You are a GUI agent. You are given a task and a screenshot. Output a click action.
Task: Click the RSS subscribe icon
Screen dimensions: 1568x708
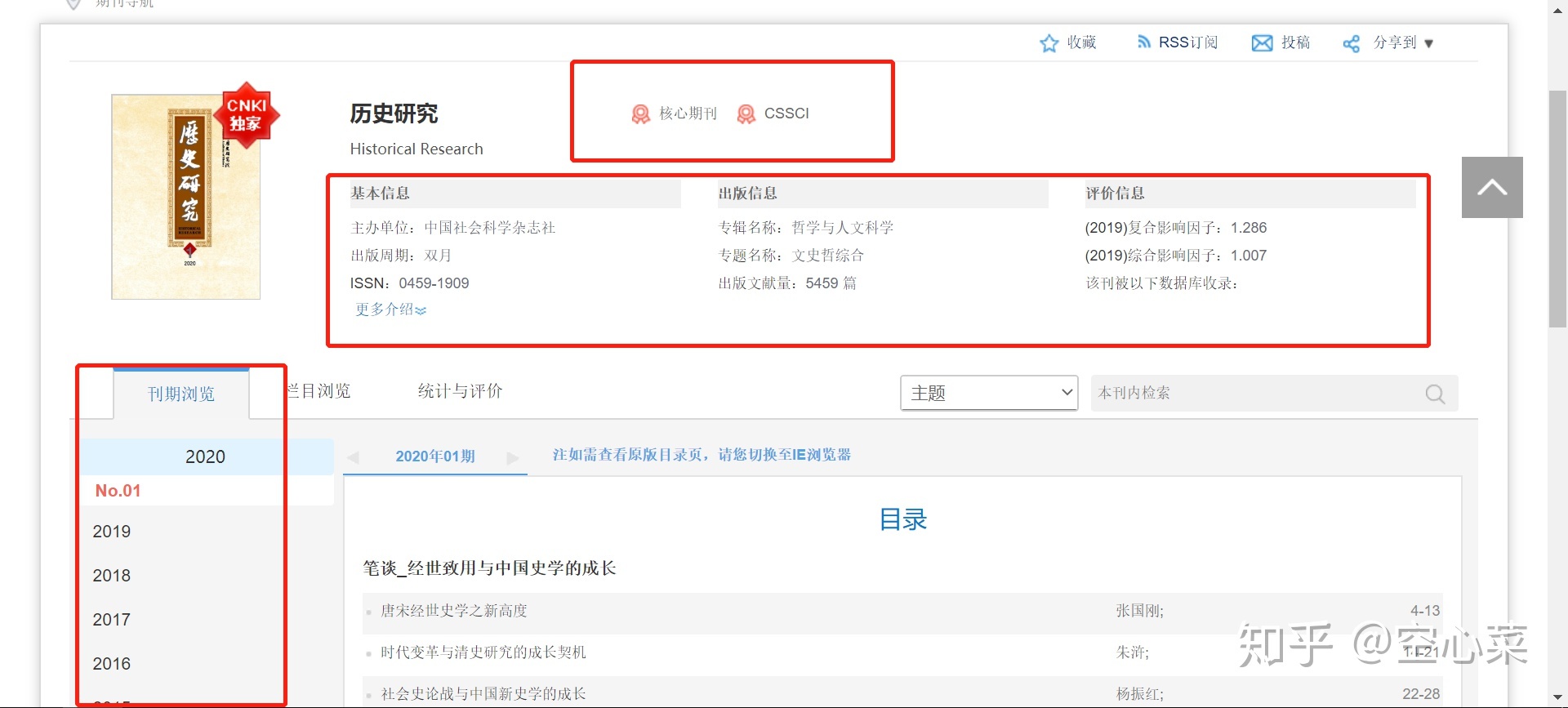click(1144, 42)
